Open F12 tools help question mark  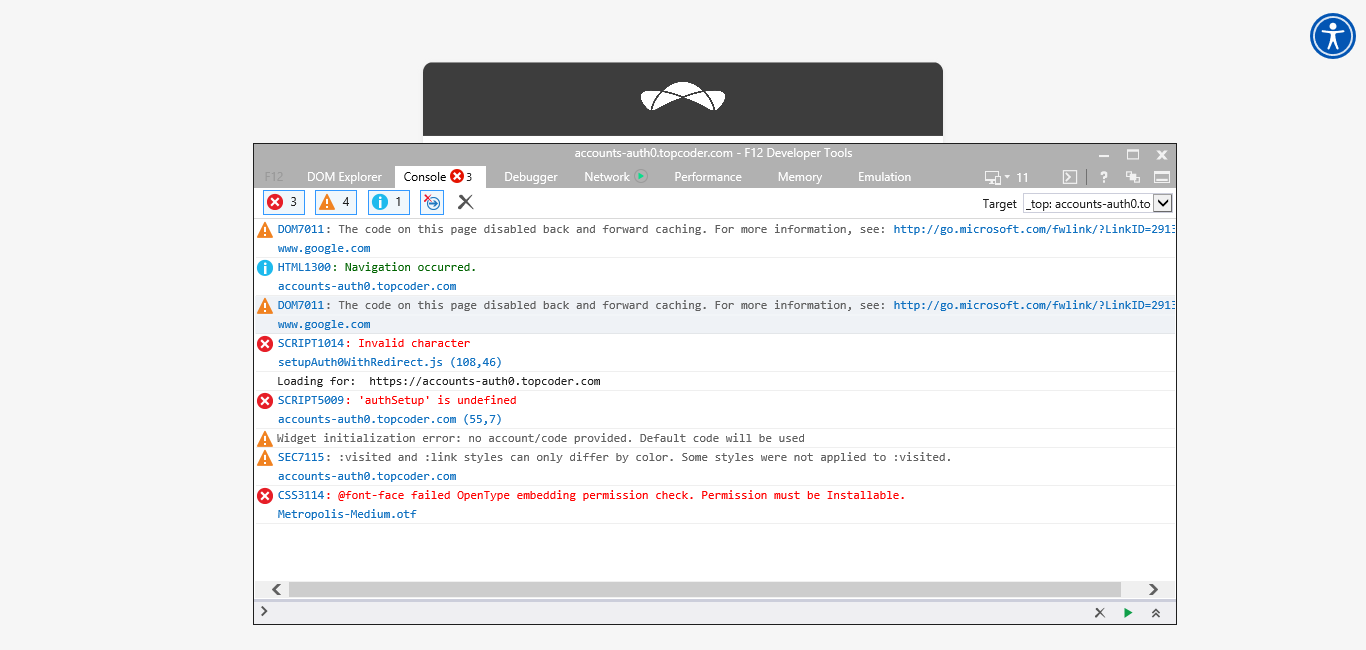tap(1104, 177)
